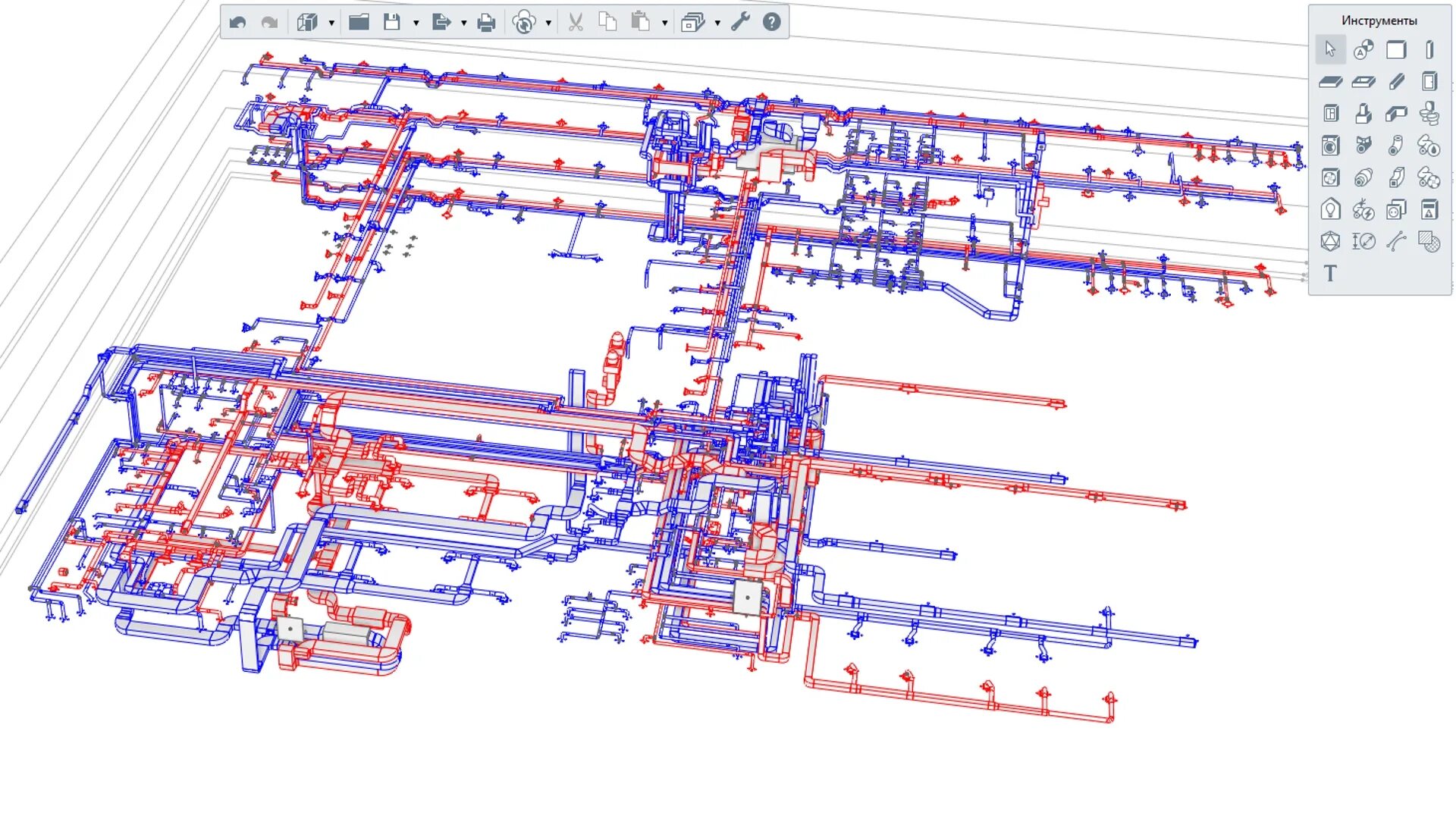Expand the export options dropdown arrow
1456x819 pixels.
(463, 23)
